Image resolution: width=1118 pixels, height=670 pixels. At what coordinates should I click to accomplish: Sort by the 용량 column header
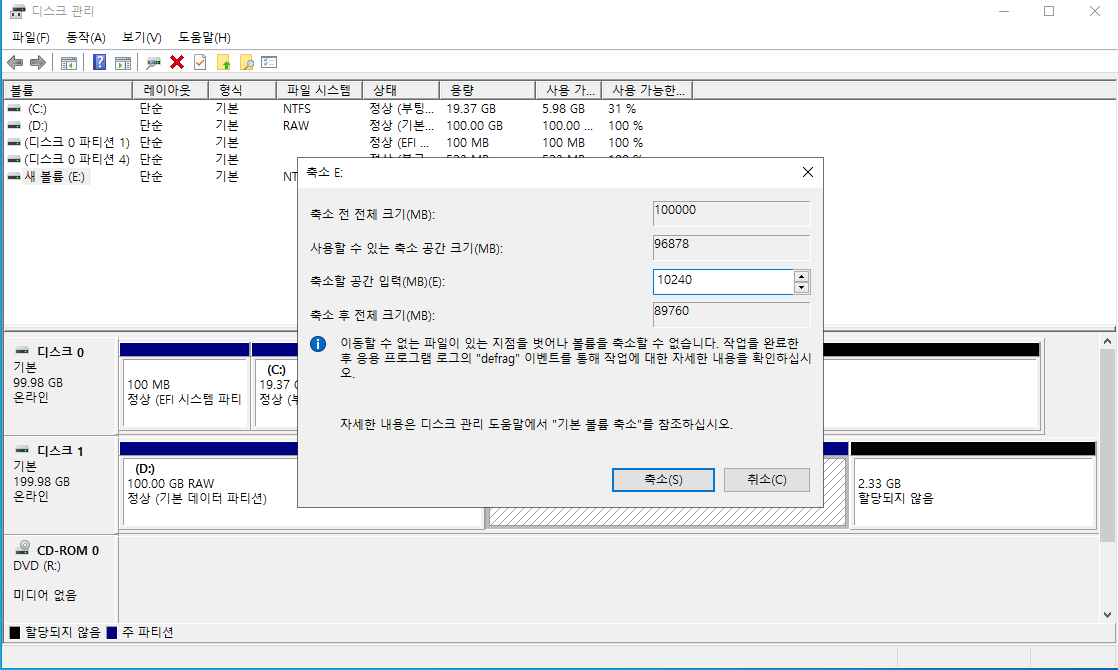point(488,91)
